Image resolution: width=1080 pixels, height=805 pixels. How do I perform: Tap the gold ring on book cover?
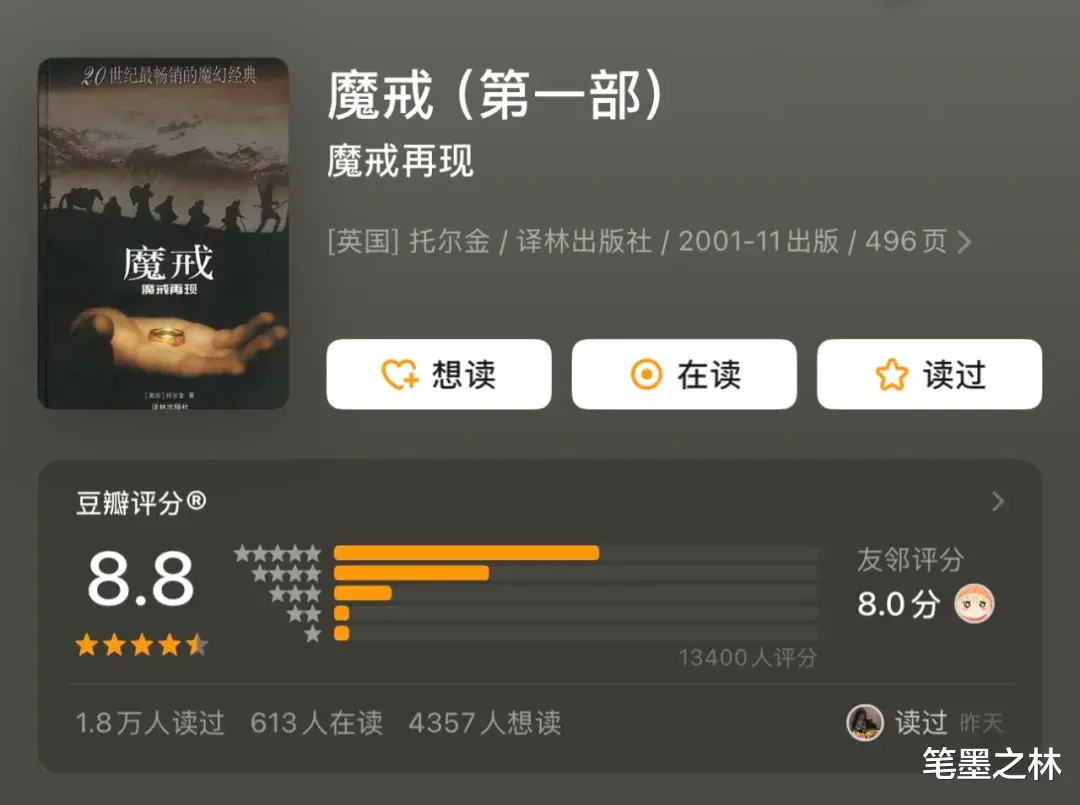point(167,335)
